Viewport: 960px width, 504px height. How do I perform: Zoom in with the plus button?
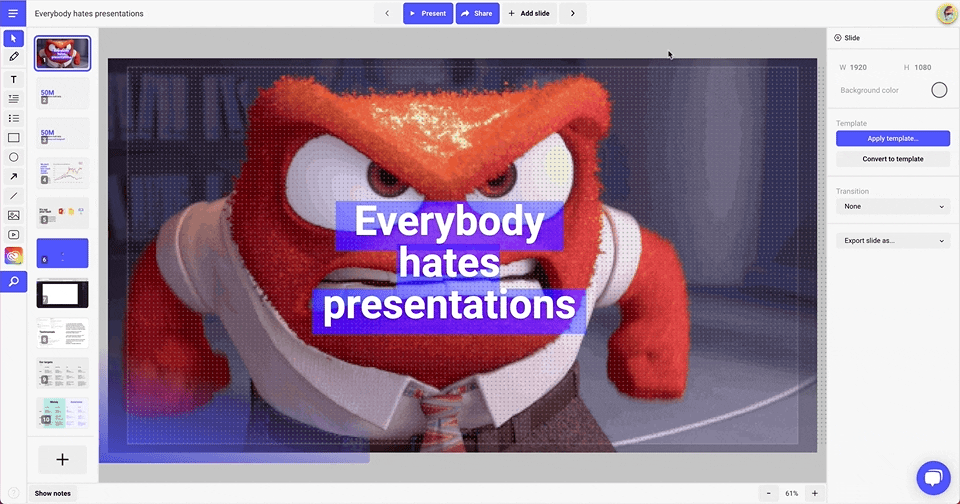pyautogui.click(x=815, y=493)
